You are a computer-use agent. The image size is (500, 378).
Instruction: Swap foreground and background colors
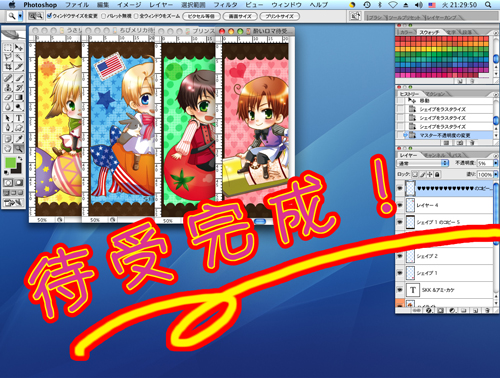tap(20, 159)
